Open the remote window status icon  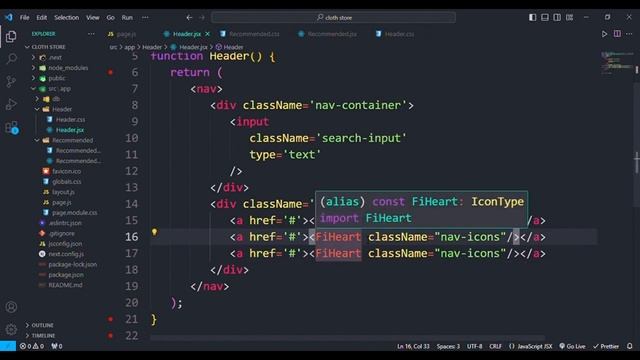[x=8, y=346]
